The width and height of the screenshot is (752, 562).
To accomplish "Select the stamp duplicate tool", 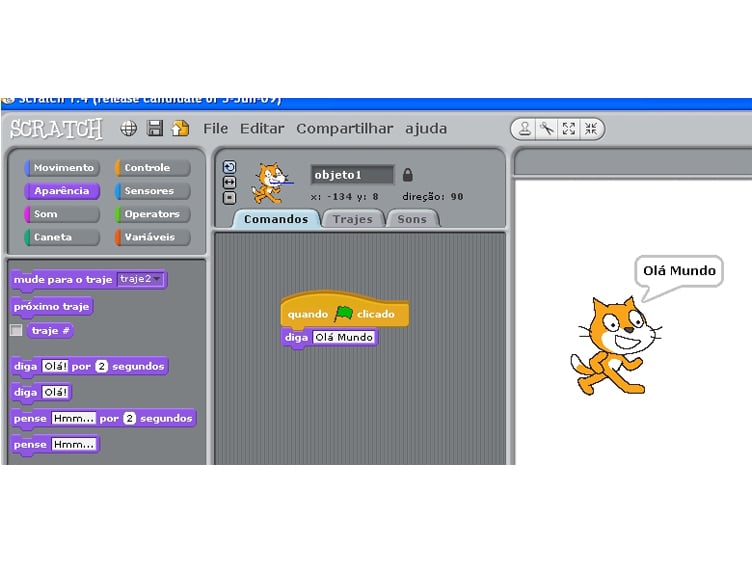I will pos(525,129).
